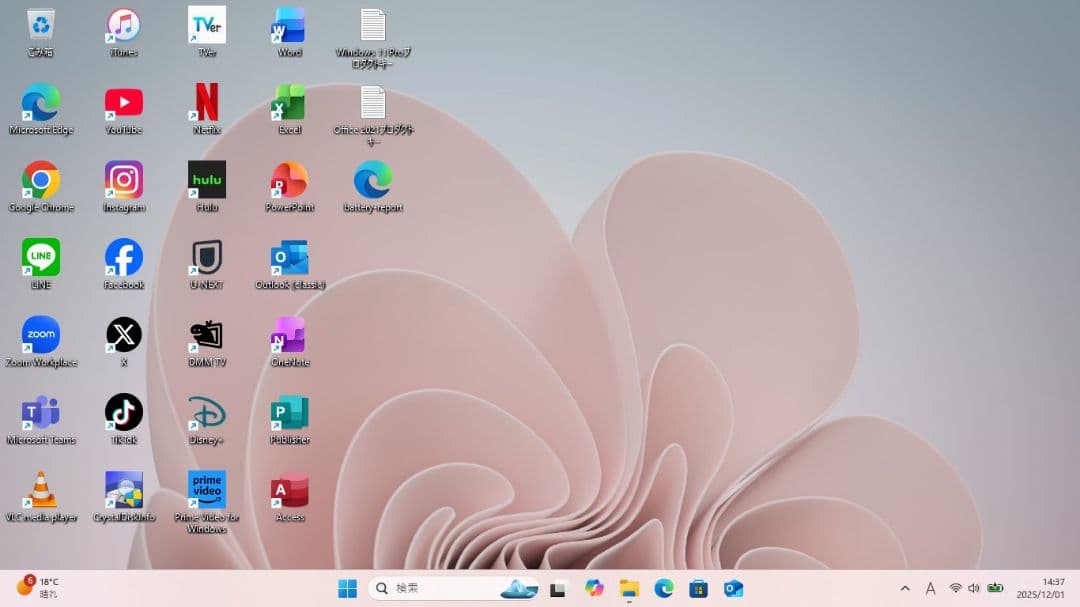Select the TikTok desktop shortcut

[x=124, y=412]
